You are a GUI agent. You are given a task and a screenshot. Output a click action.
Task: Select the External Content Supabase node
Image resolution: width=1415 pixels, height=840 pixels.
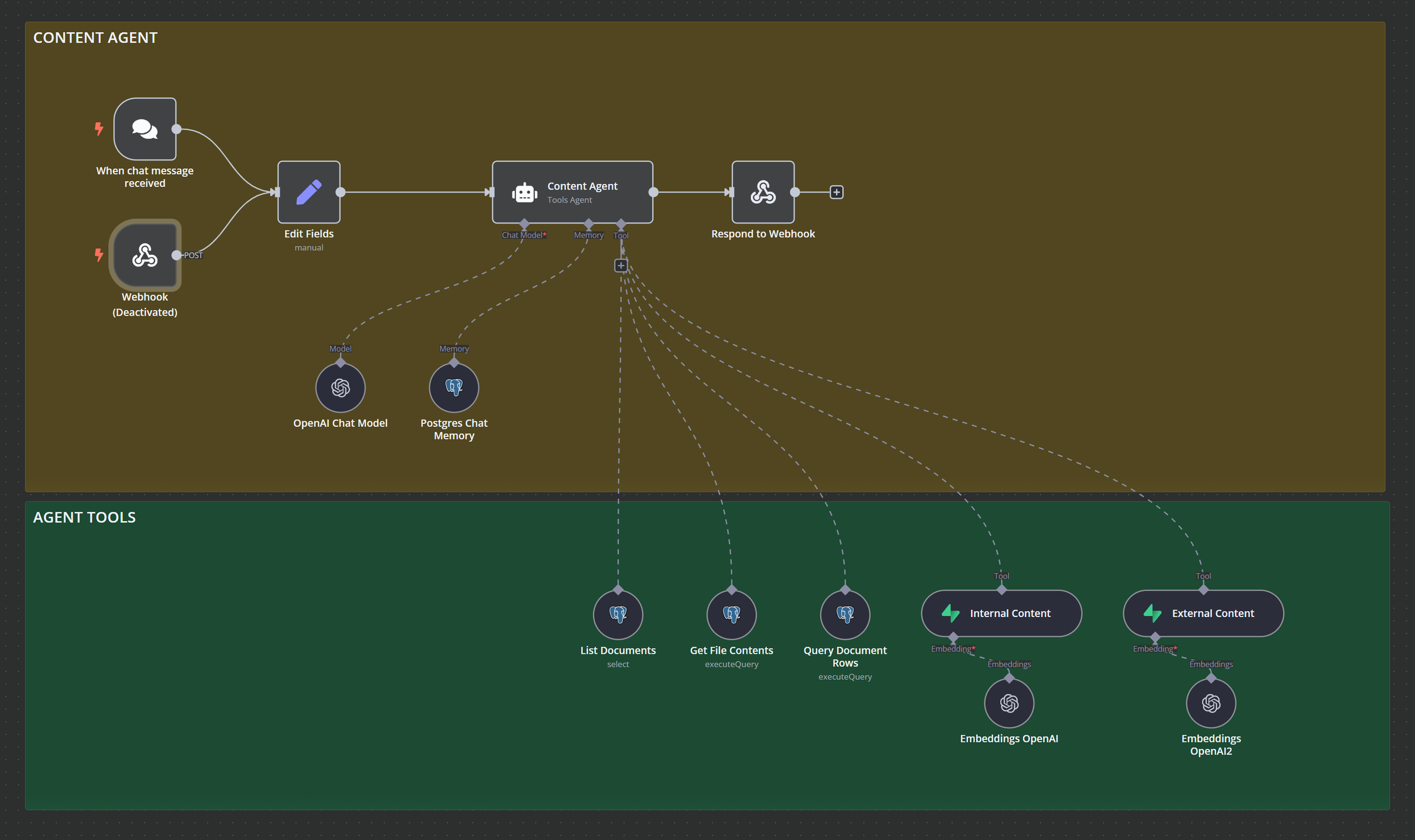pos(1203,614)
